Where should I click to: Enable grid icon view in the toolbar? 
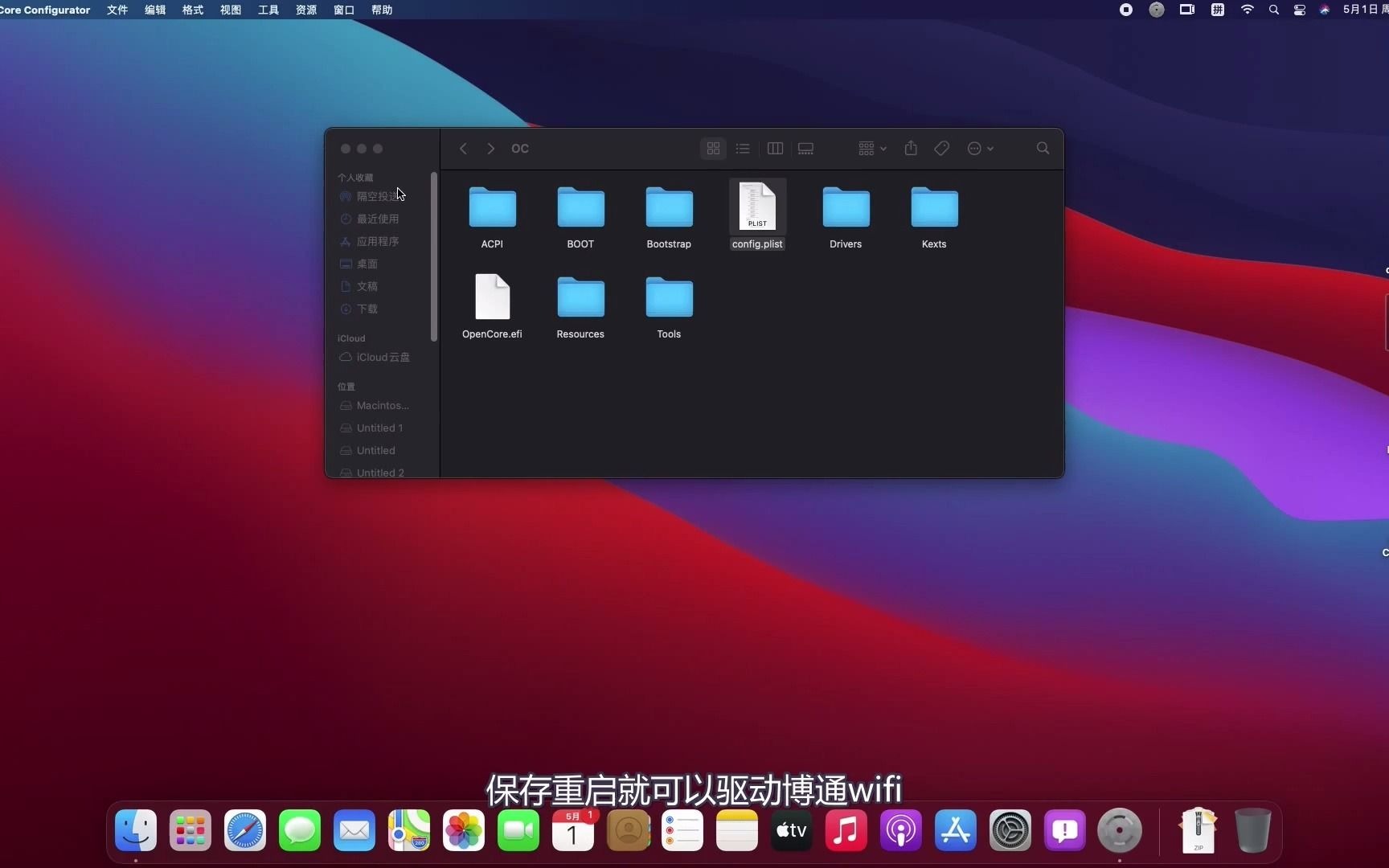tap(712, 148)
